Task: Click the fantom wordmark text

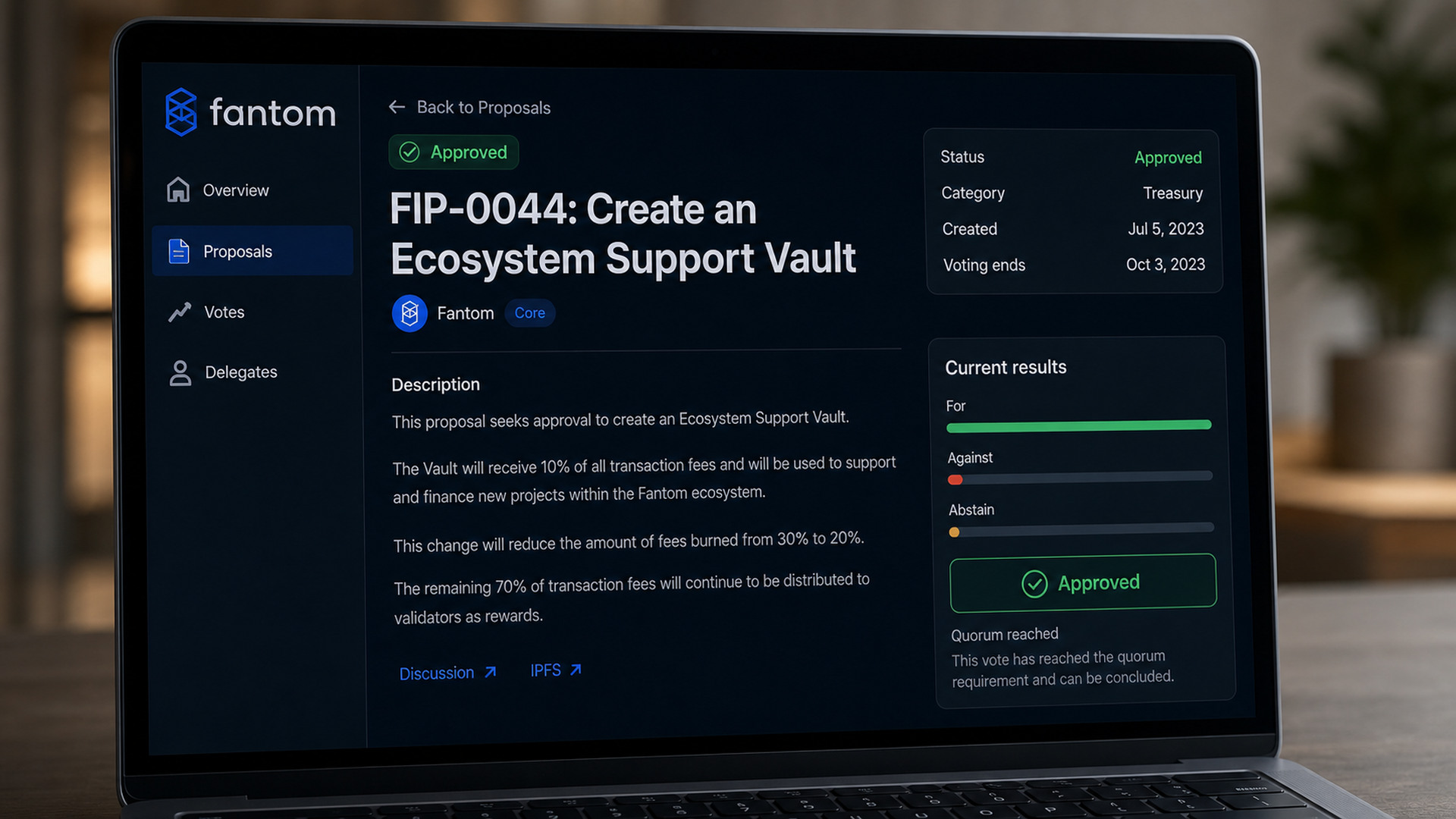Action: pos(272,113)
